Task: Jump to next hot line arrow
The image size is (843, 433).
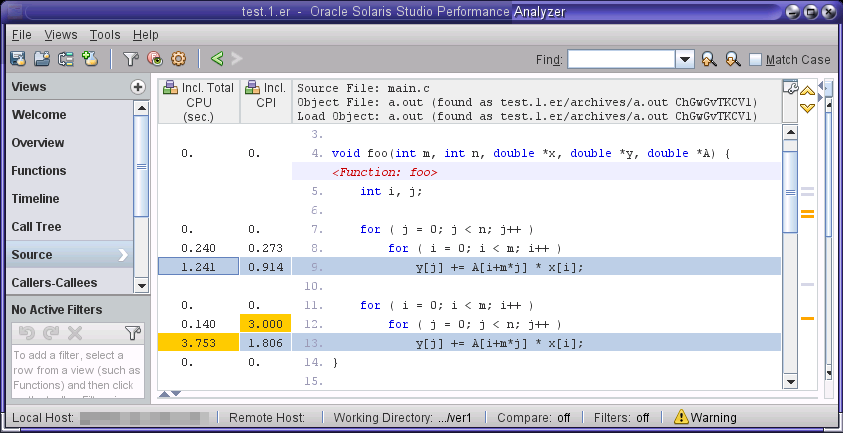Action: [807, 108]
